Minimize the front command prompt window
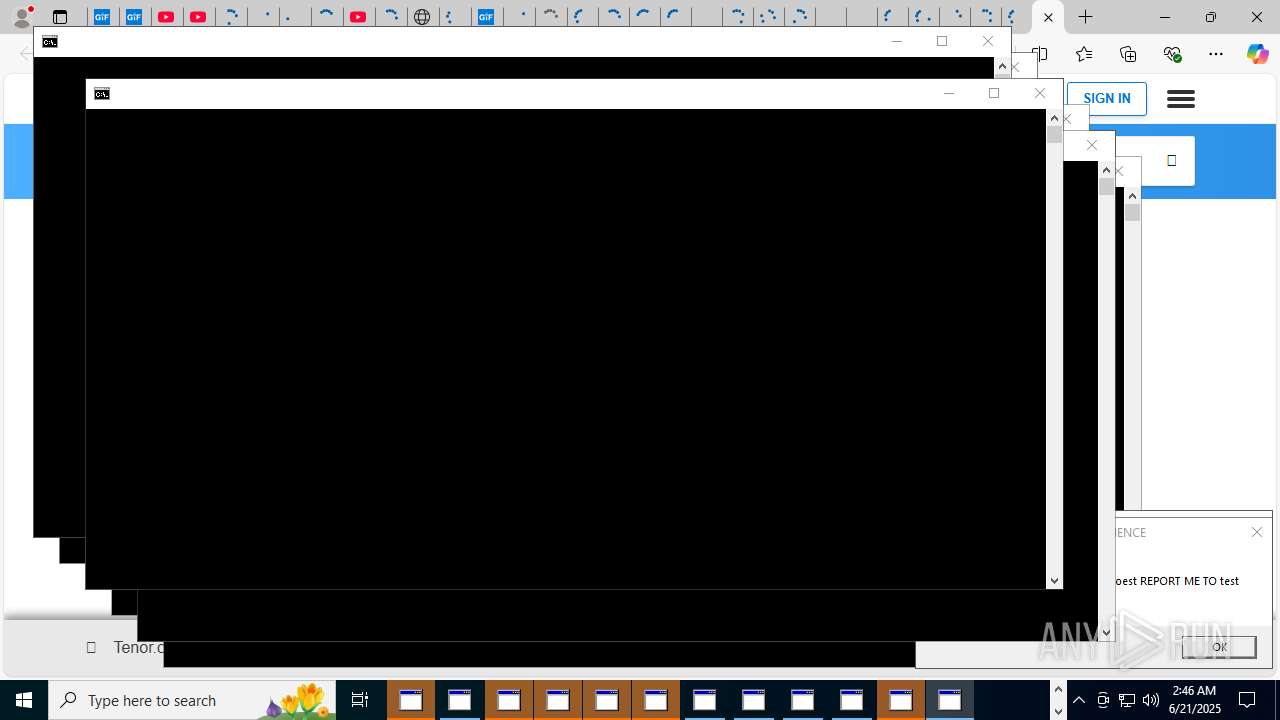Image resolution: width=1280 pixels, height=720 pixels. (949, 93)
